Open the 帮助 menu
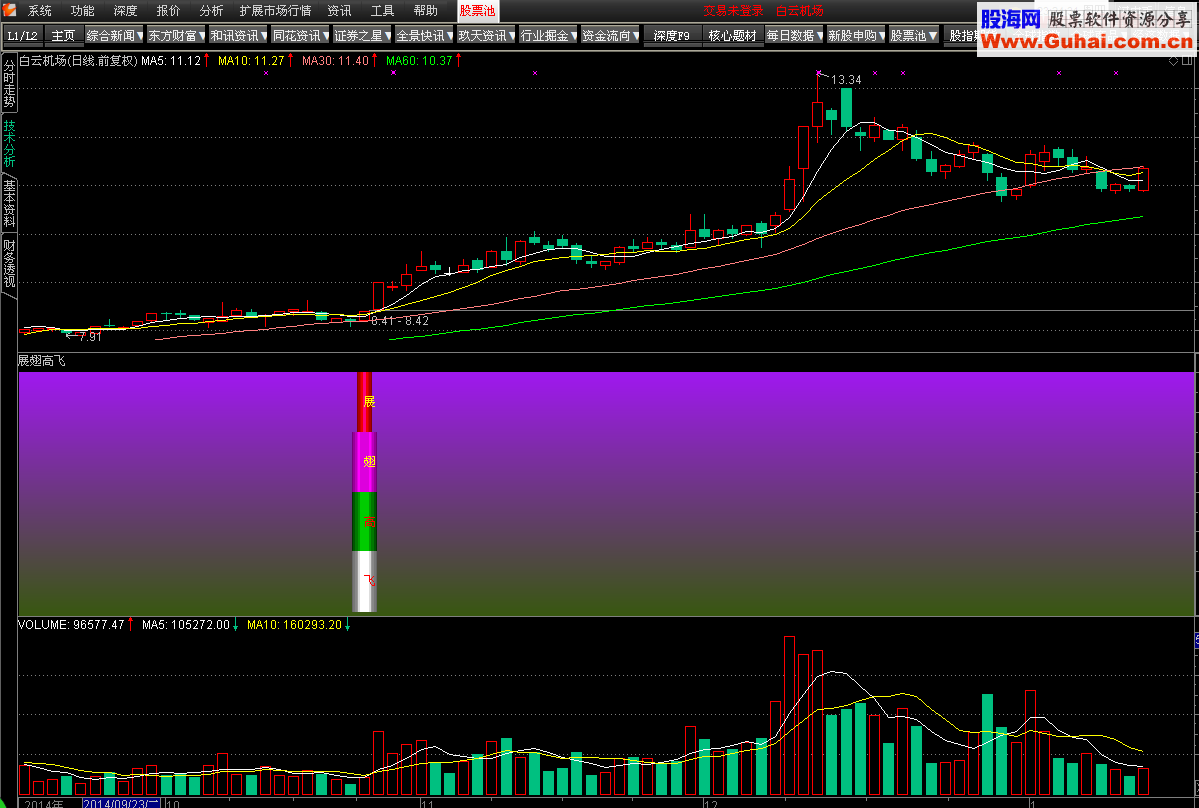Image resolution: width=1199 pixels, height=808 pixels. click(x=425, y=11)
